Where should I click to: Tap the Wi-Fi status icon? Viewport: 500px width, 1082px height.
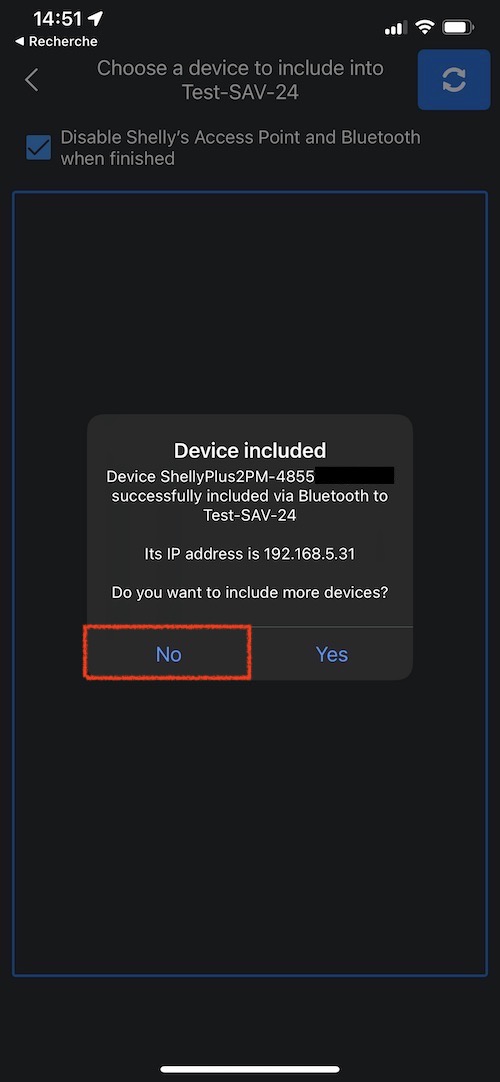pyautogui.click(x=426, y=28)
